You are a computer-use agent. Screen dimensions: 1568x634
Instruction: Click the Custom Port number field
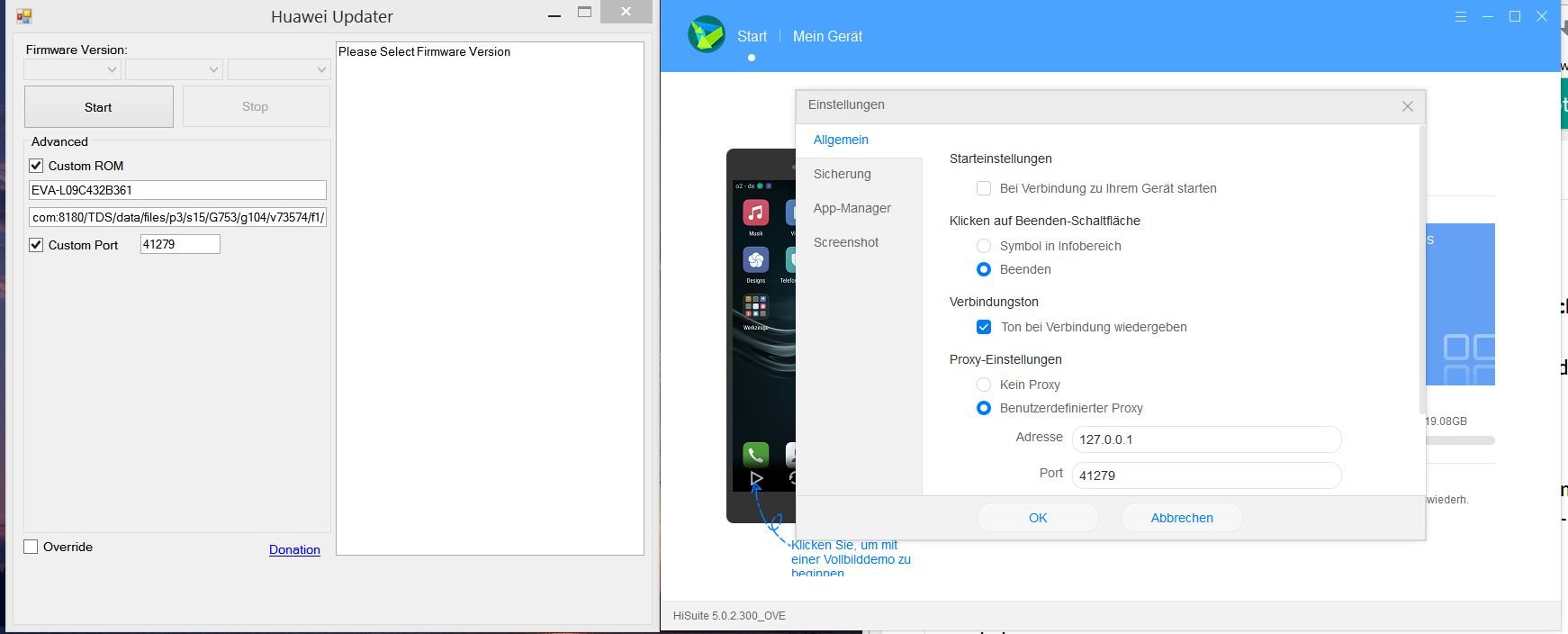pos(180,244)
